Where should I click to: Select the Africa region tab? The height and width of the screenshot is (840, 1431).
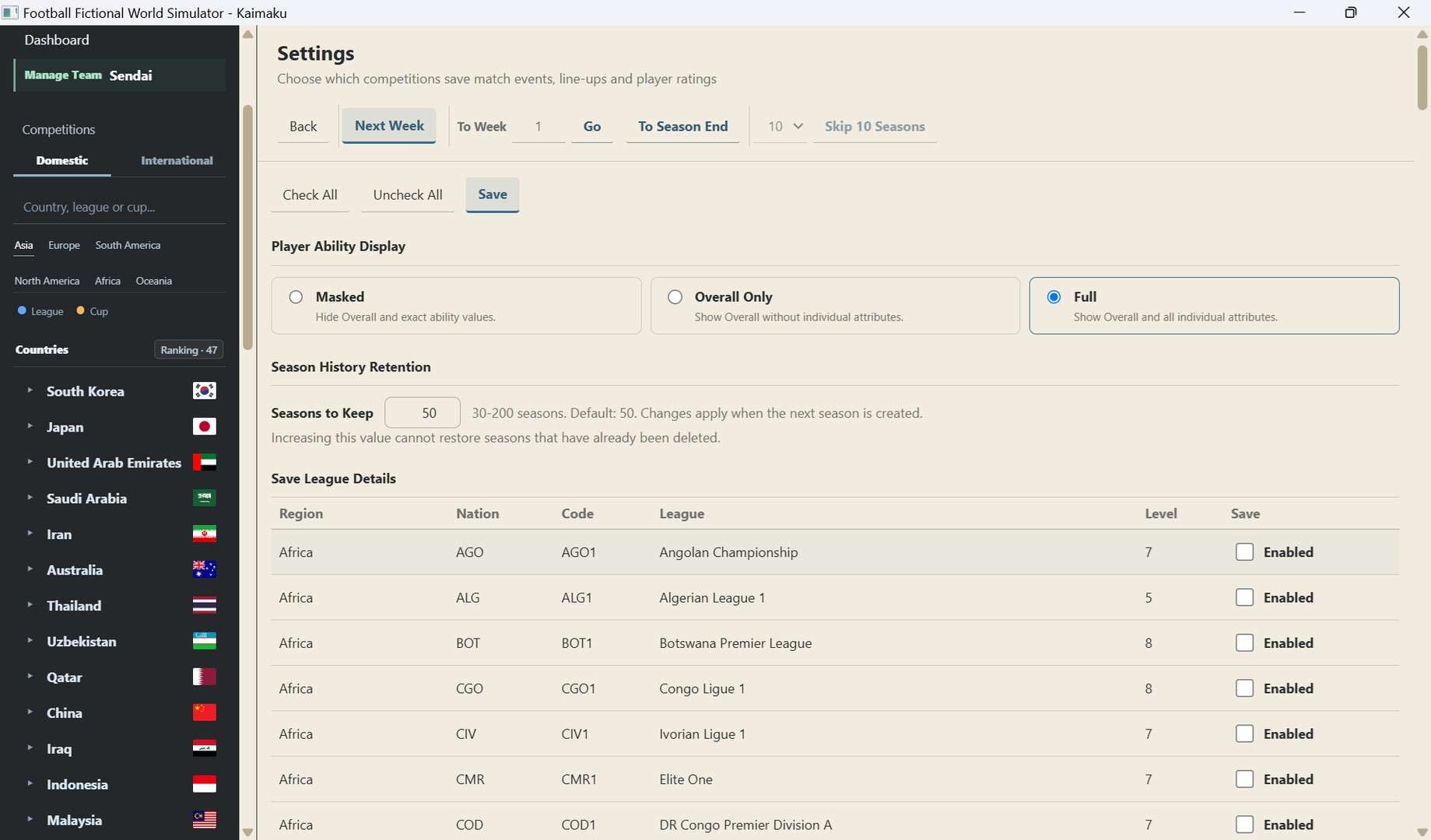[x=107, y=281]
